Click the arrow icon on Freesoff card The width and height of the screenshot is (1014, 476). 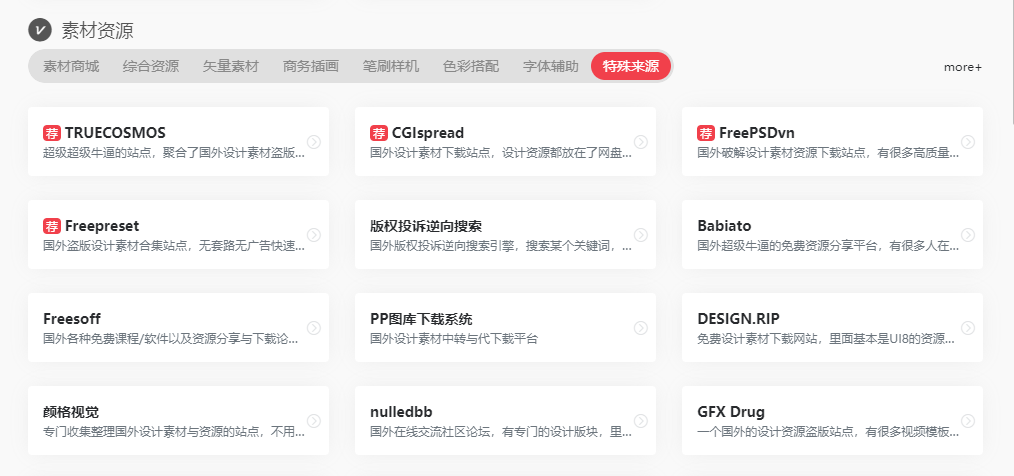point(314,328)
